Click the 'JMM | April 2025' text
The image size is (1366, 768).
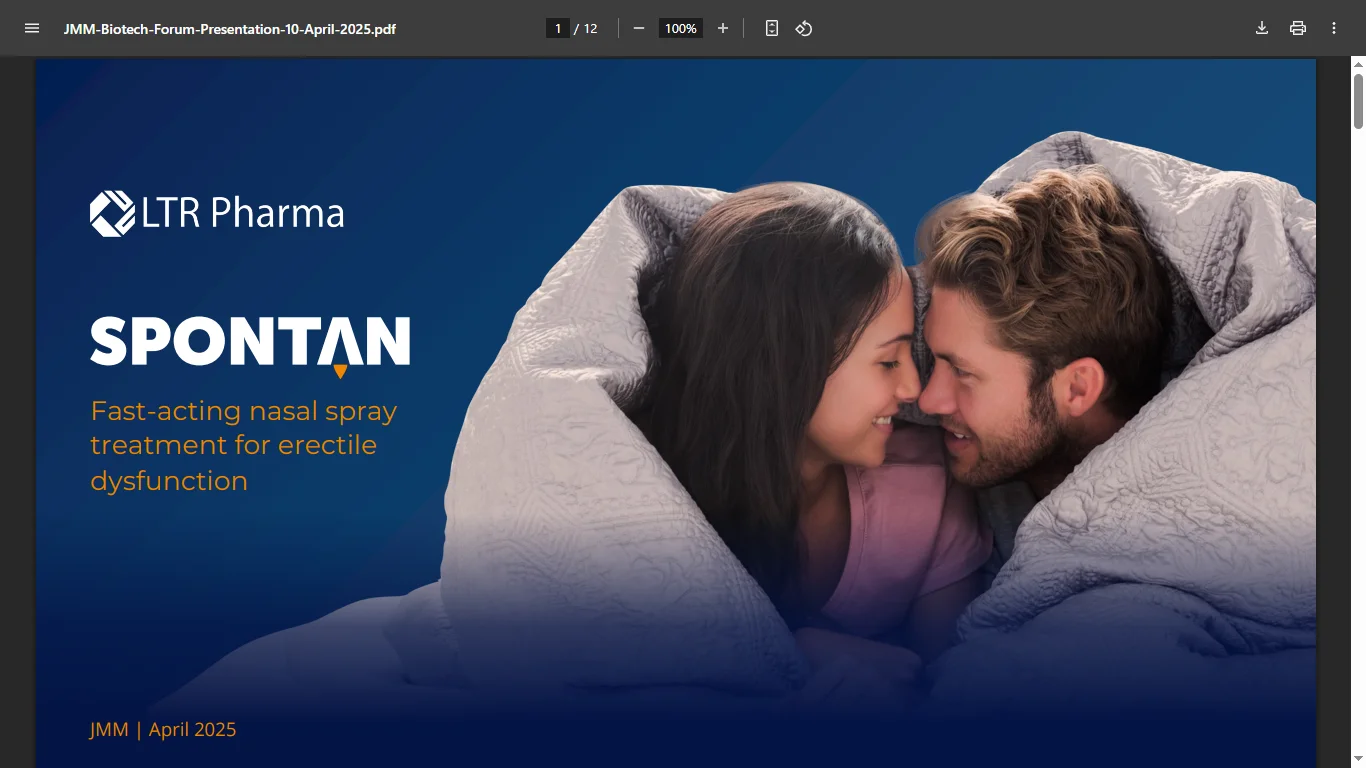click(163, 730)
